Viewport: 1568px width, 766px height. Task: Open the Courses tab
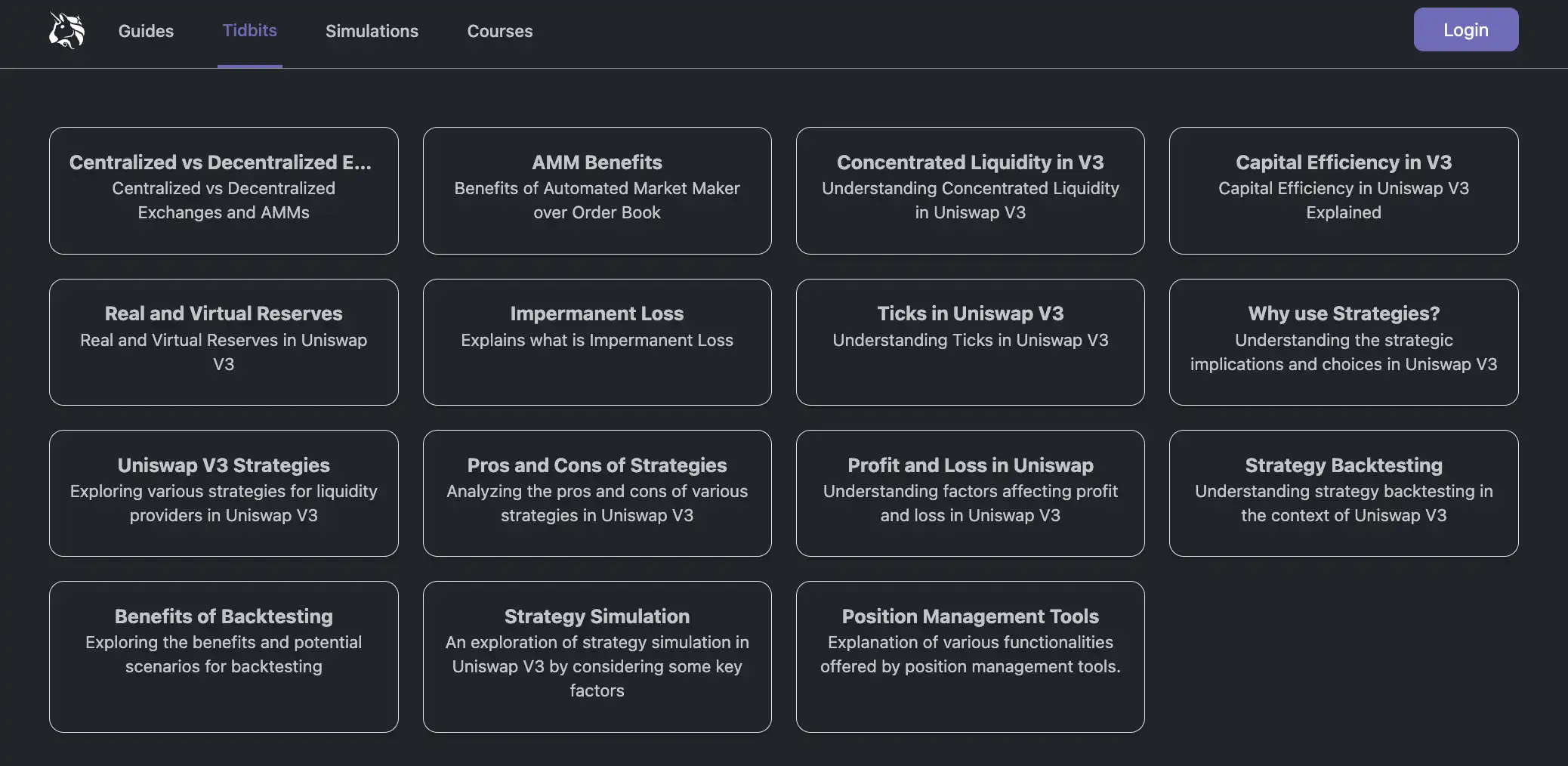[x=499, y=31]
